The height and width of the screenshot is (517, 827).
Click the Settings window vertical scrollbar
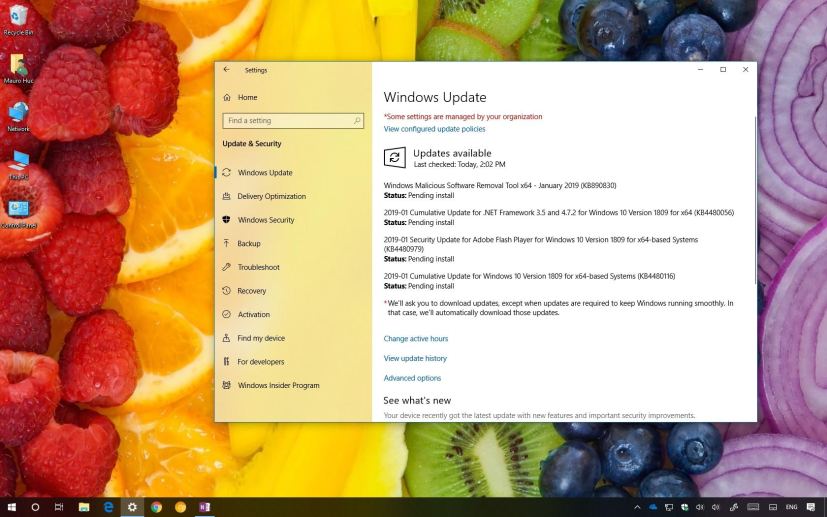point(755,200)
